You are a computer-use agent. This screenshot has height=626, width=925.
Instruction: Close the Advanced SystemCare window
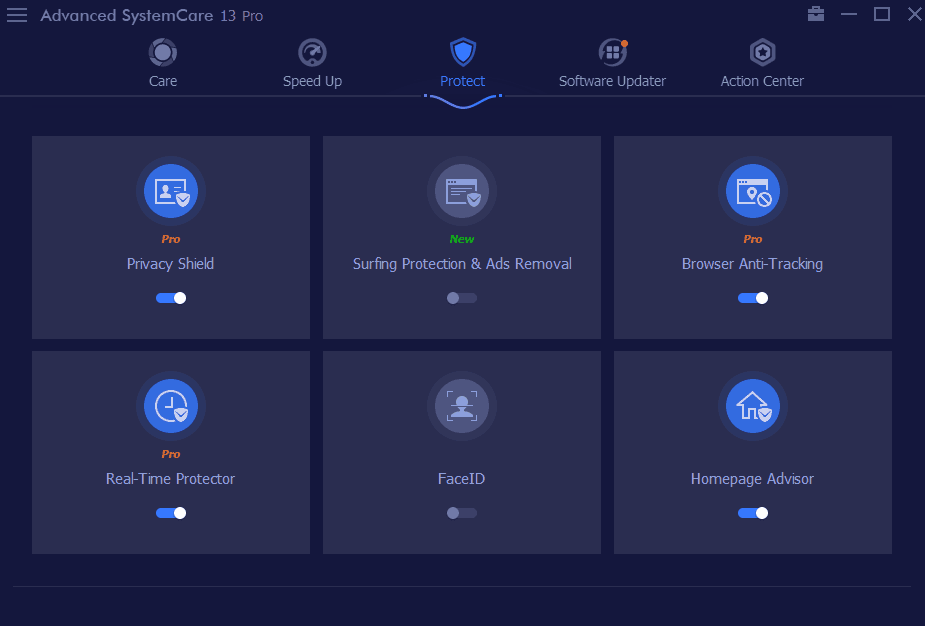tap(914, 14)
